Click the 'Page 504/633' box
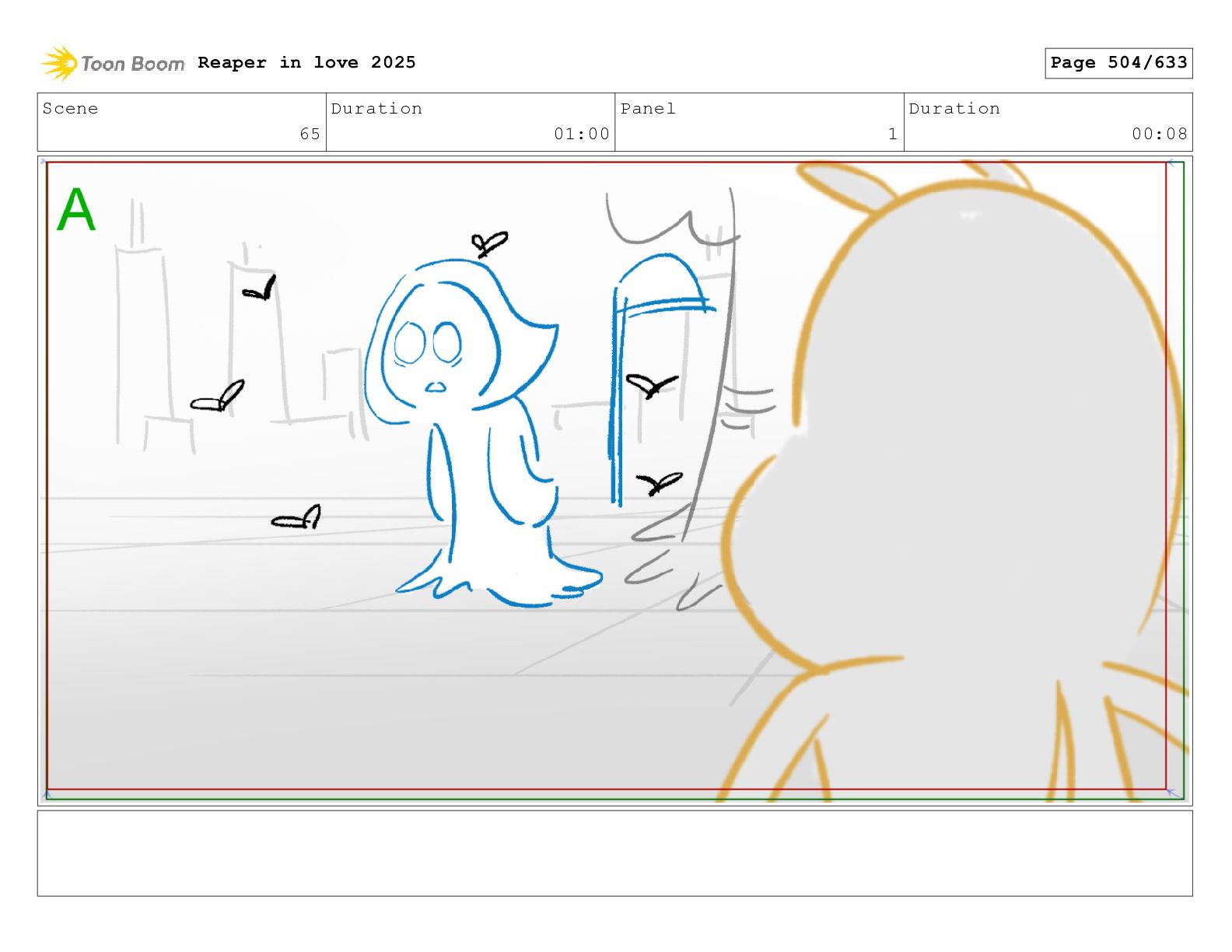This screenshot has width=1232, height=952. 1118,63
